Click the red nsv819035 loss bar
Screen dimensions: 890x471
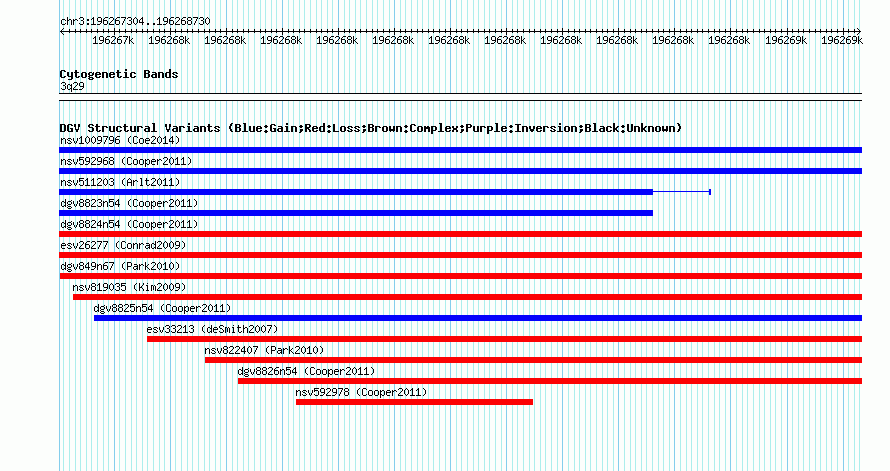[x=467, y=297]
